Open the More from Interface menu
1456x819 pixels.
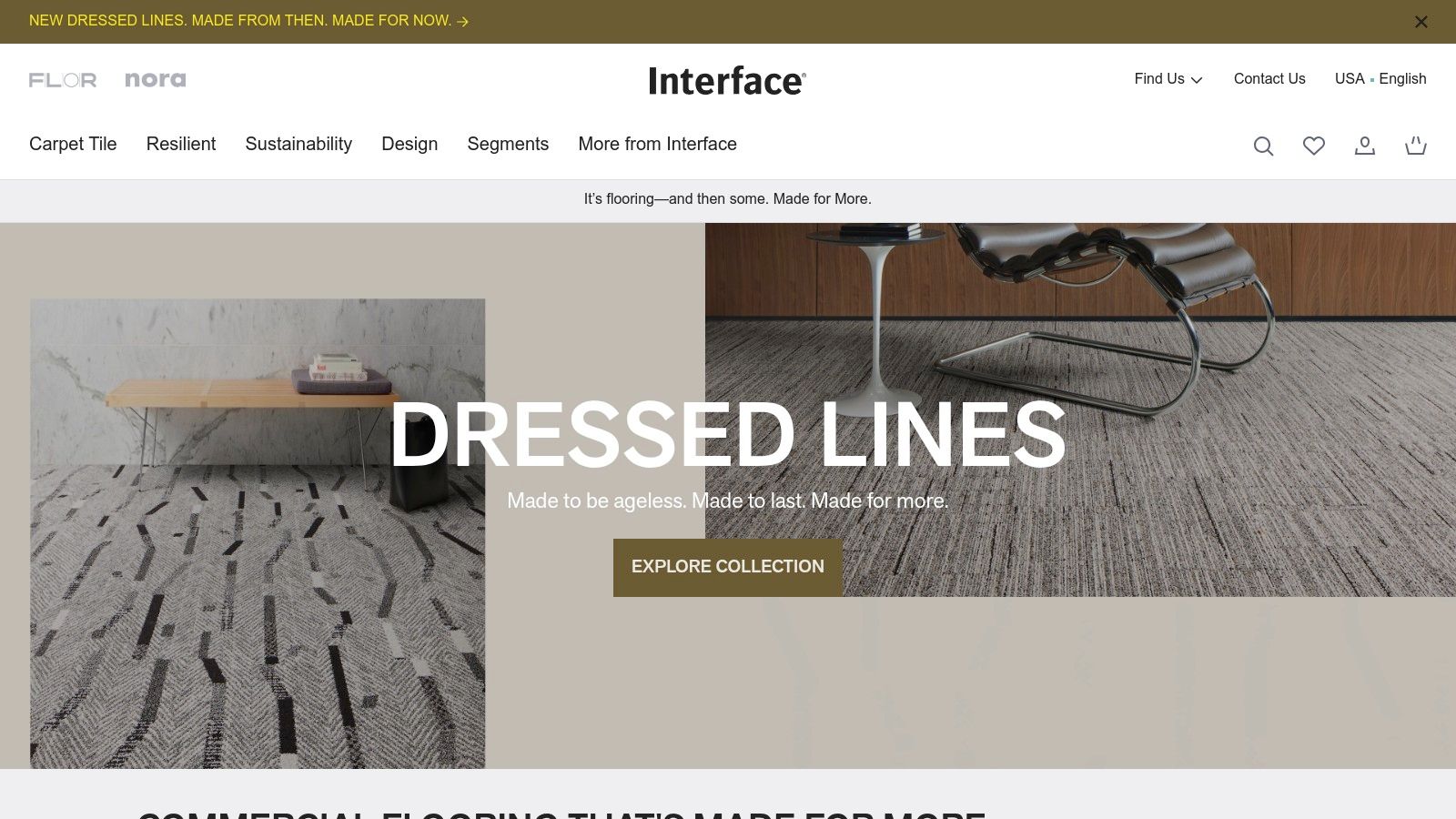(657, 144)
